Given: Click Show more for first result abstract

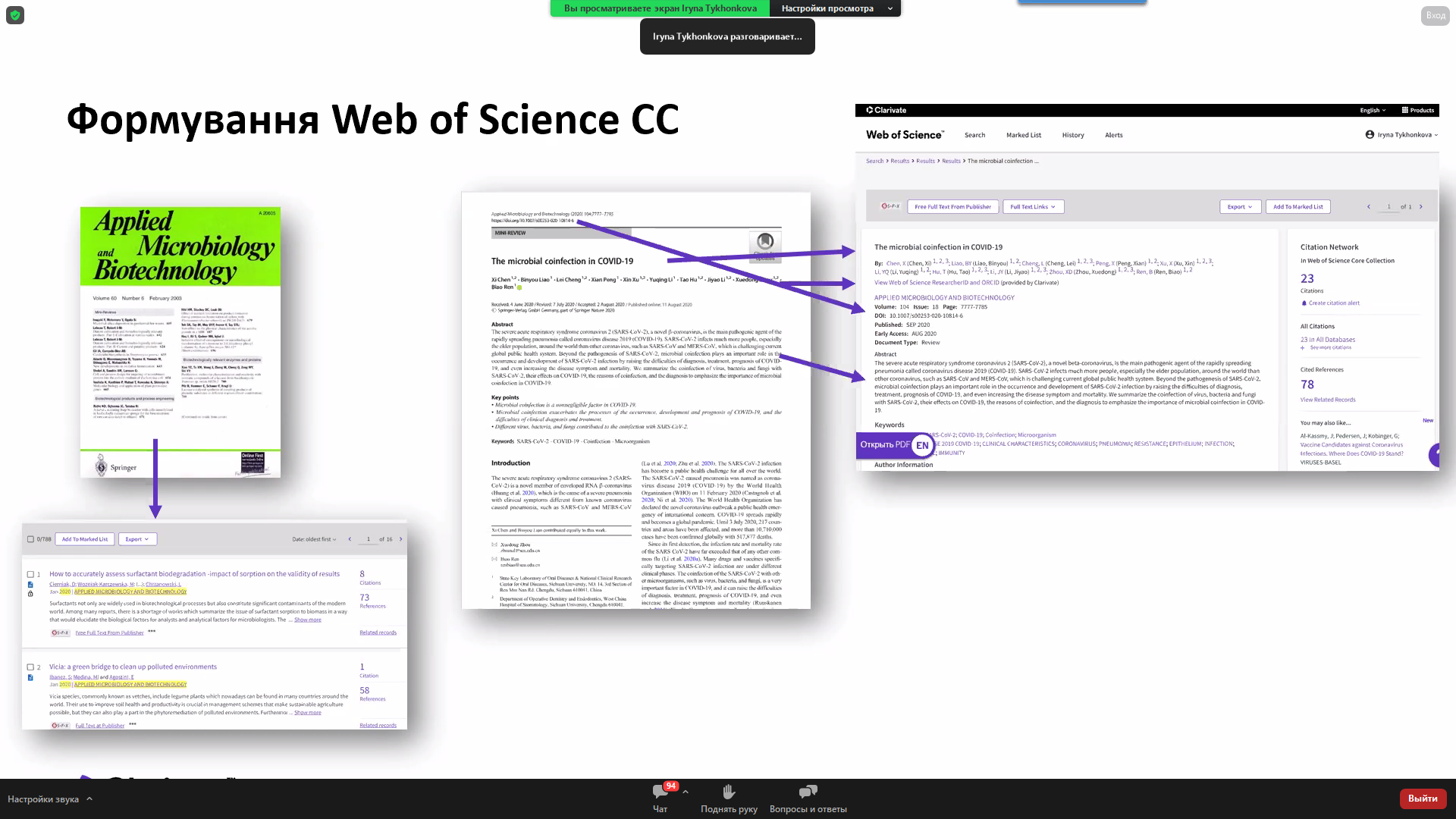Looking at the screenshot, I should click(308, 620).
